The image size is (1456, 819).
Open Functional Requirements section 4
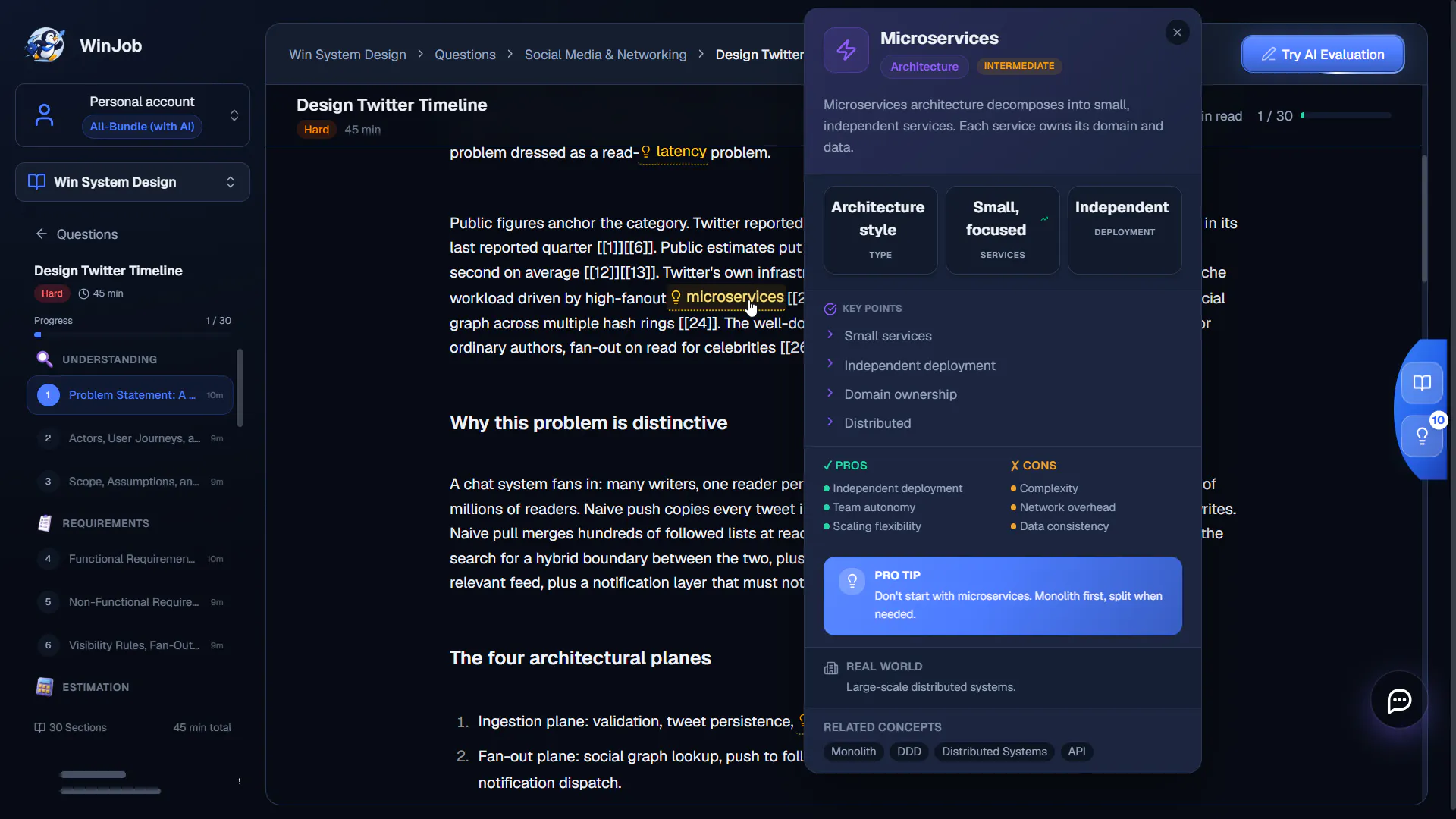(130, 559)
